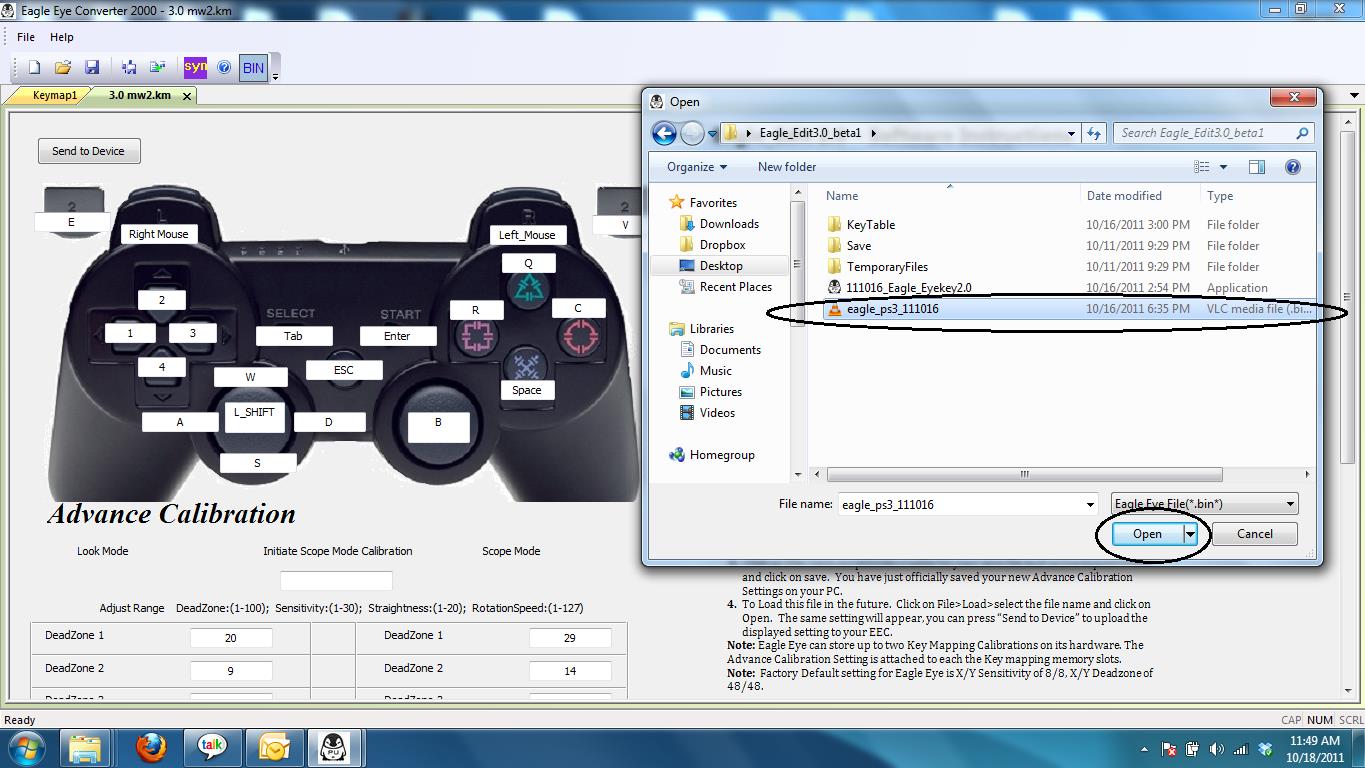This screenshot has height=768, width=1365.
Task: Click the Google Talk taskbar icon
Action: point(211,747)
